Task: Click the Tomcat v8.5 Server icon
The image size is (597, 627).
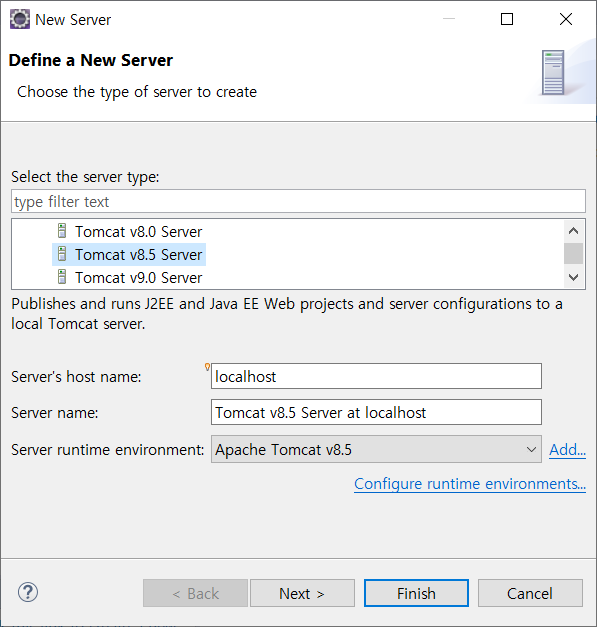Action: [x=62, y=254]
